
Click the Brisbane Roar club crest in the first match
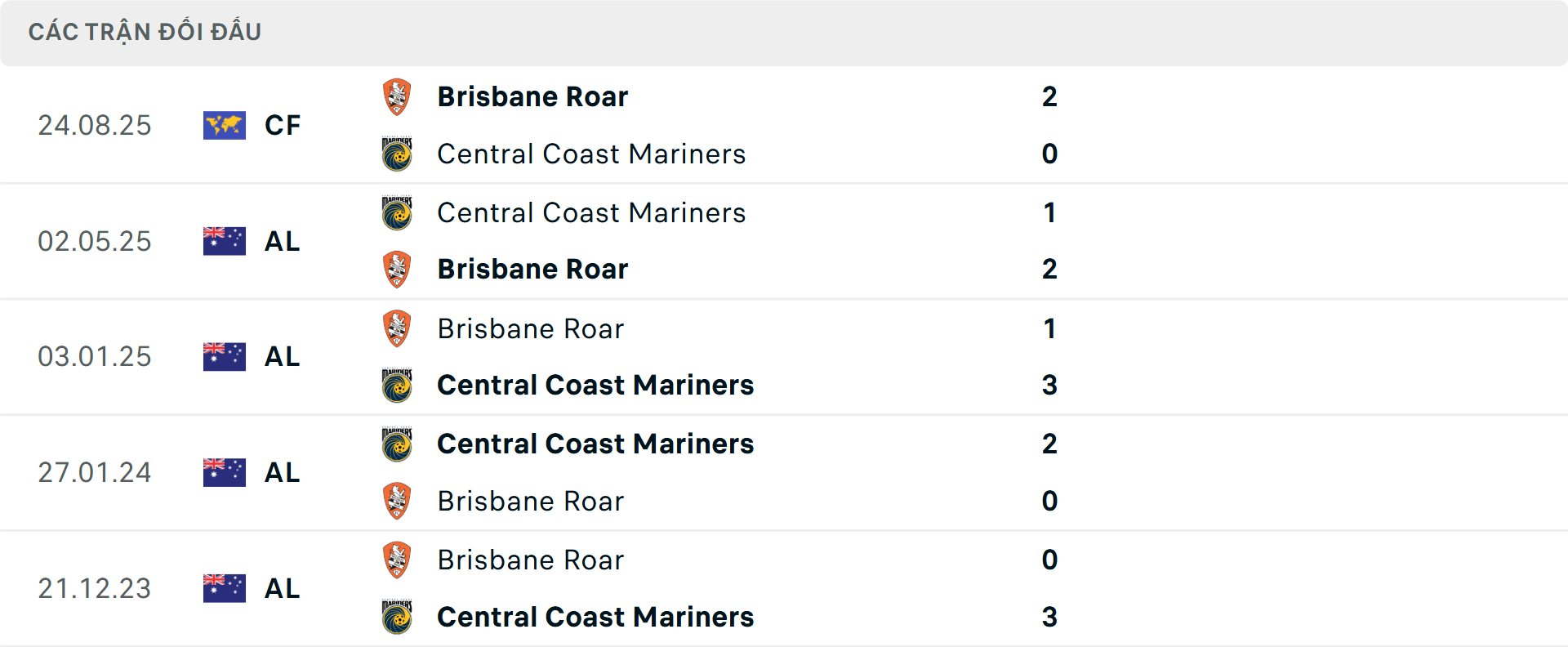click(398, 96)
